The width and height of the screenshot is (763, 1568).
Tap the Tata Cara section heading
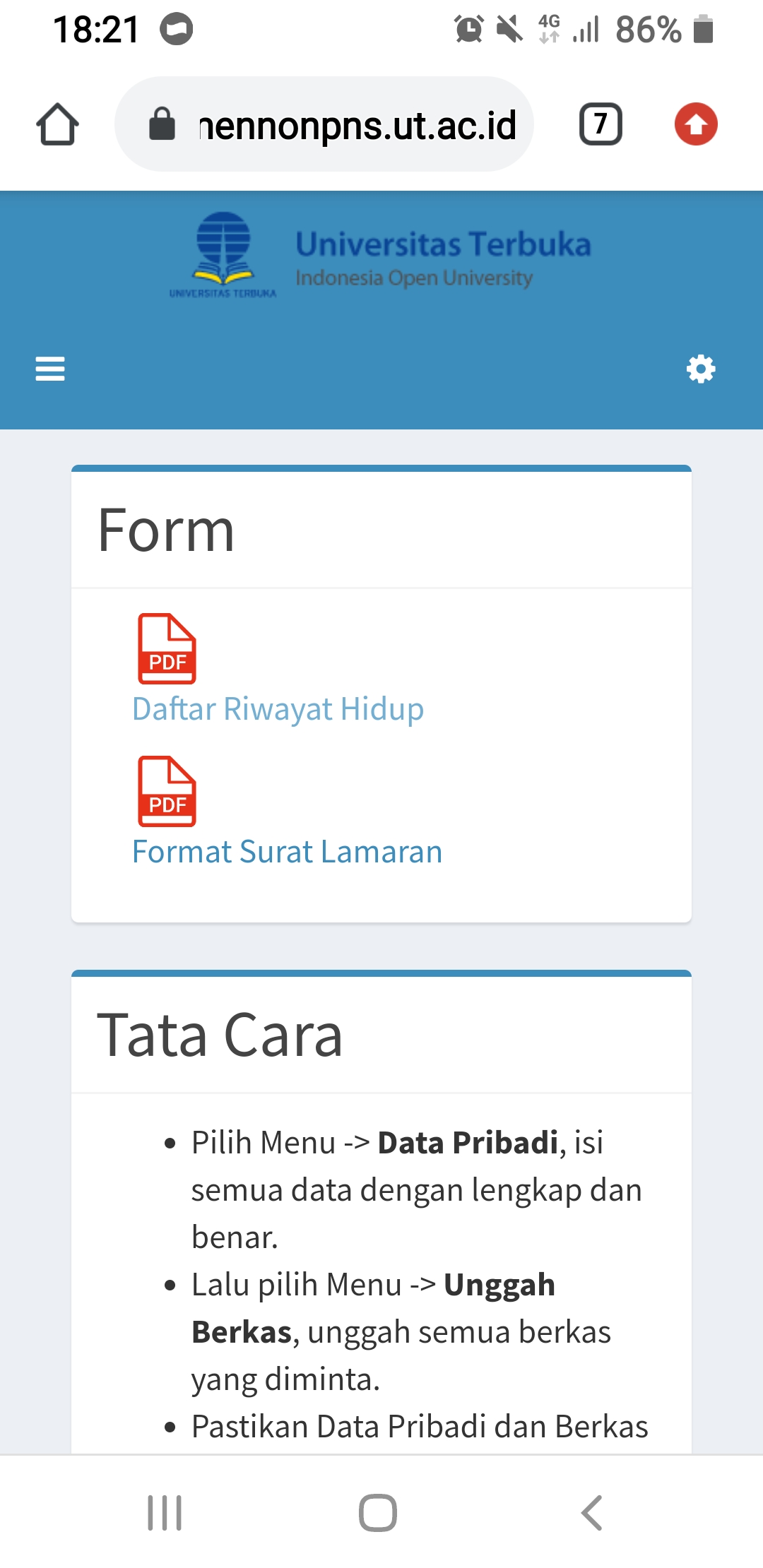click(220, 1035)
